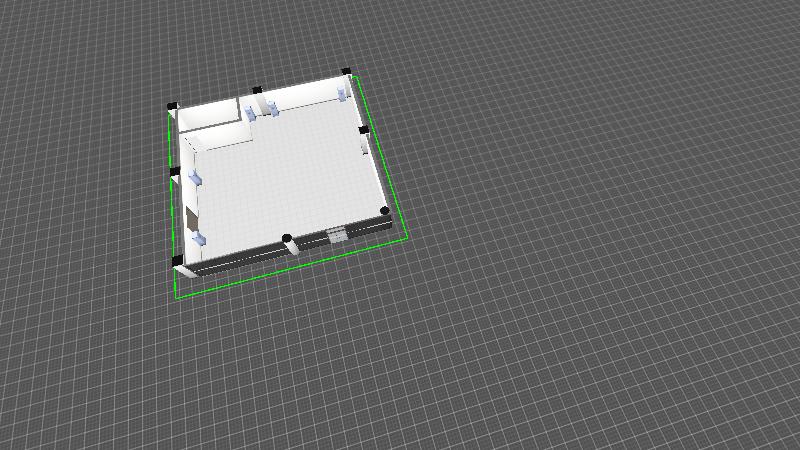Select the black handle at top-left wall corner
Image resolution: width=800 pixels, height=450 pixels.
pos(172,105)
